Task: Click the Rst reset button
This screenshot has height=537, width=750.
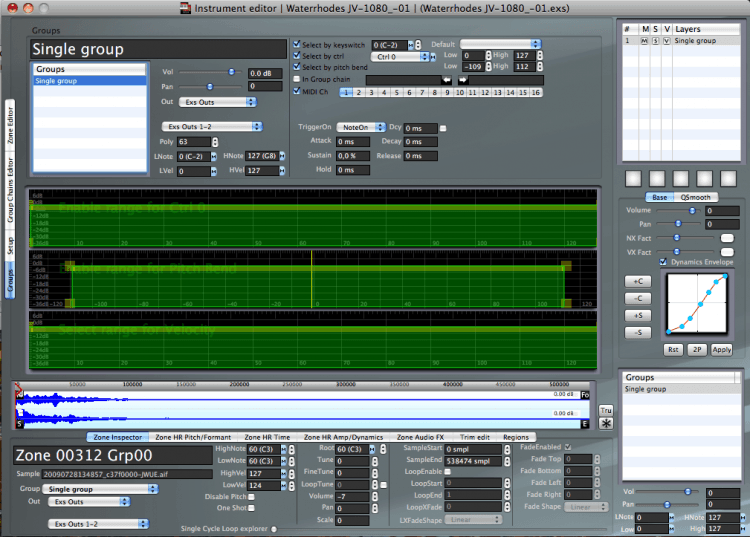Action: pyautogui.click(x=673, y=350)
